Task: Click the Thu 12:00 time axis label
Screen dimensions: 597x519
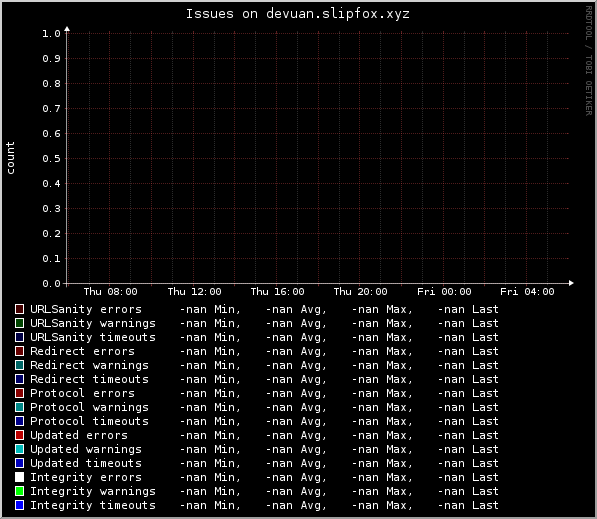Action: [x=195, y=292]
